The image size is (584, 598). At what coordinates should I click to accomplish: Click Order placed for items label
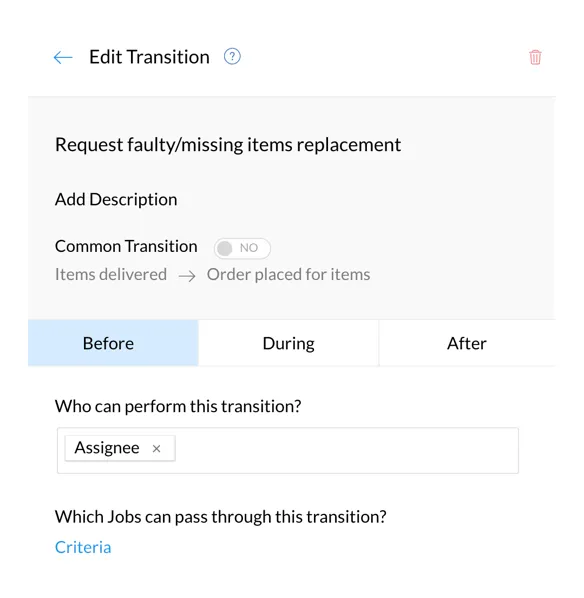pos(288,274)
